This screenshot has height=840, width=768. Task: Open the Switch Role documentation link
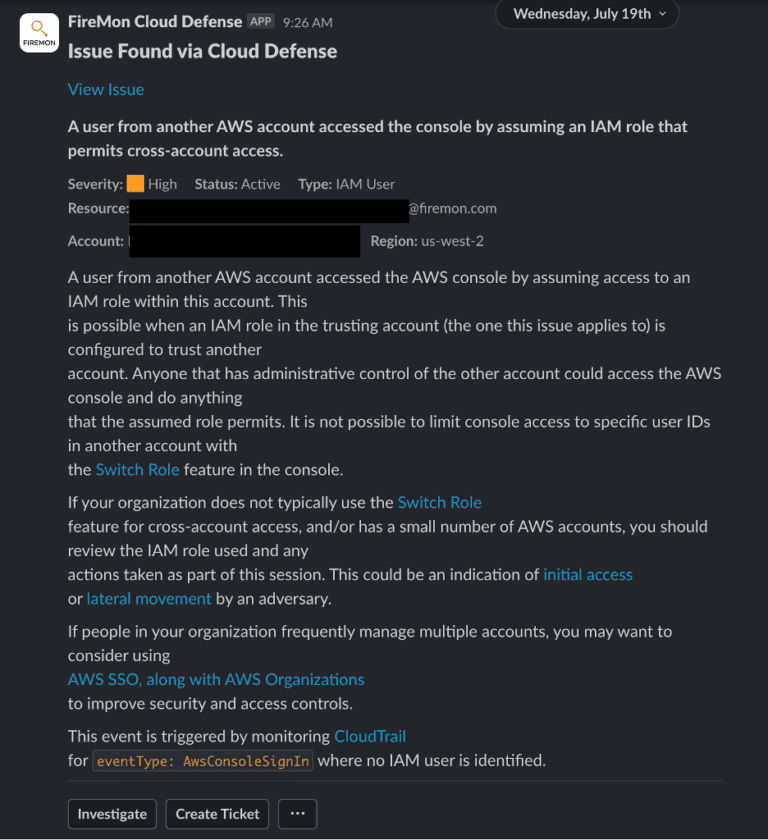point(138,468)
